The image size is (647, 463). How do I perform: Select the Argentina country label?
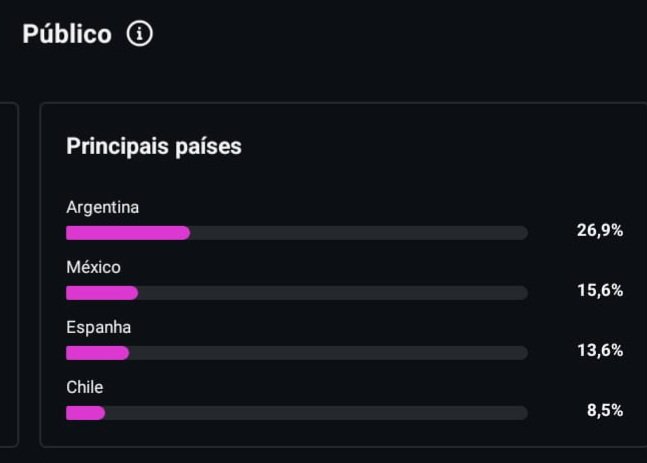click(x=103, y=208)
